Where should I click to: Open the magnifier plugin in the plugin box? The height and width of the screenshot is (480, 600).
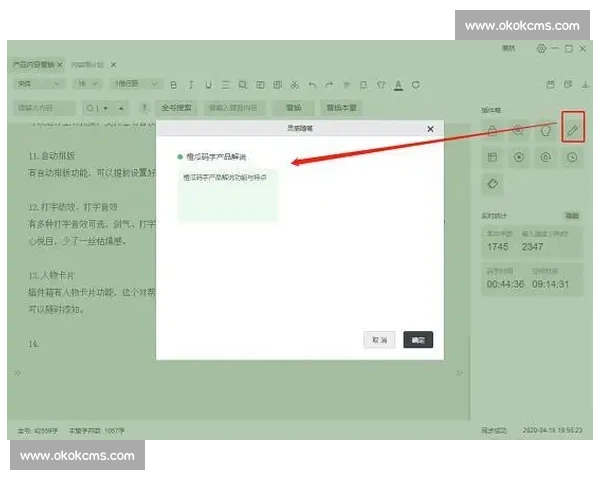click(x=518, y=131)
